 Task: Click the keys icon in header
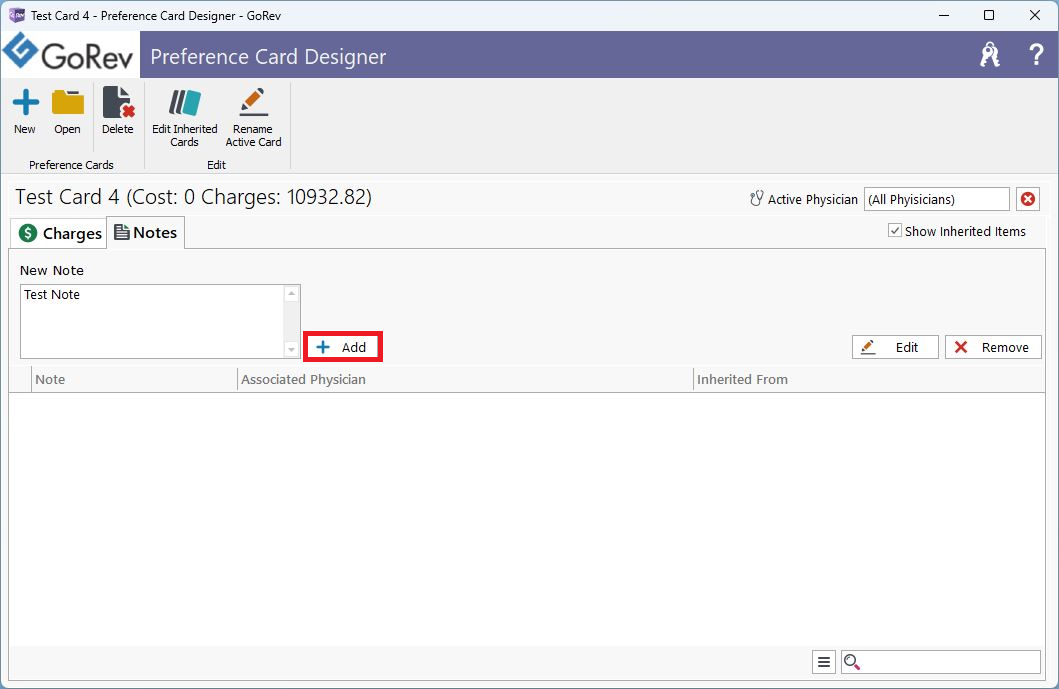[x=990, y=55]
